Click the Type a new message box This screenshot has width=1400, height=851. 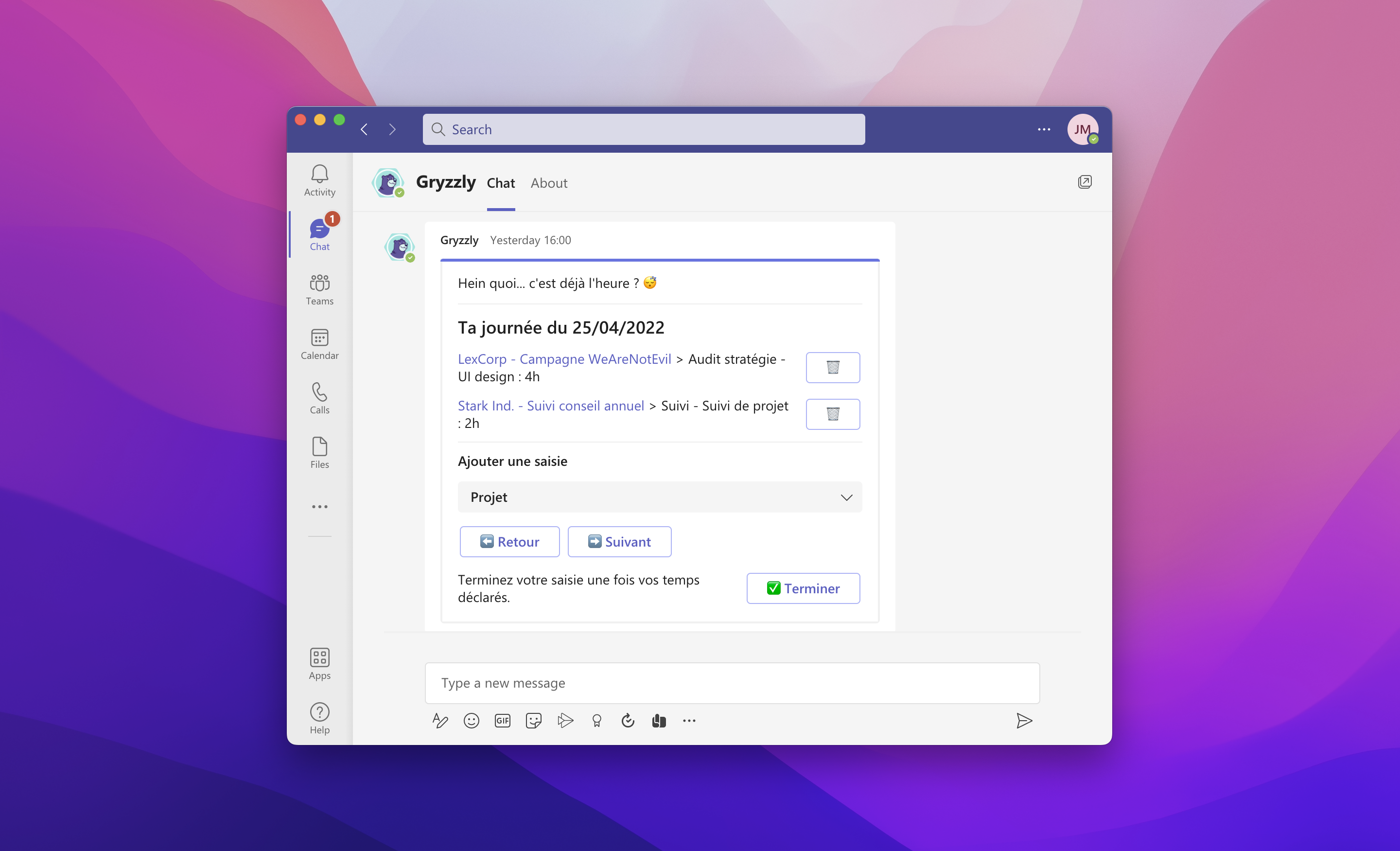point(733,683)
